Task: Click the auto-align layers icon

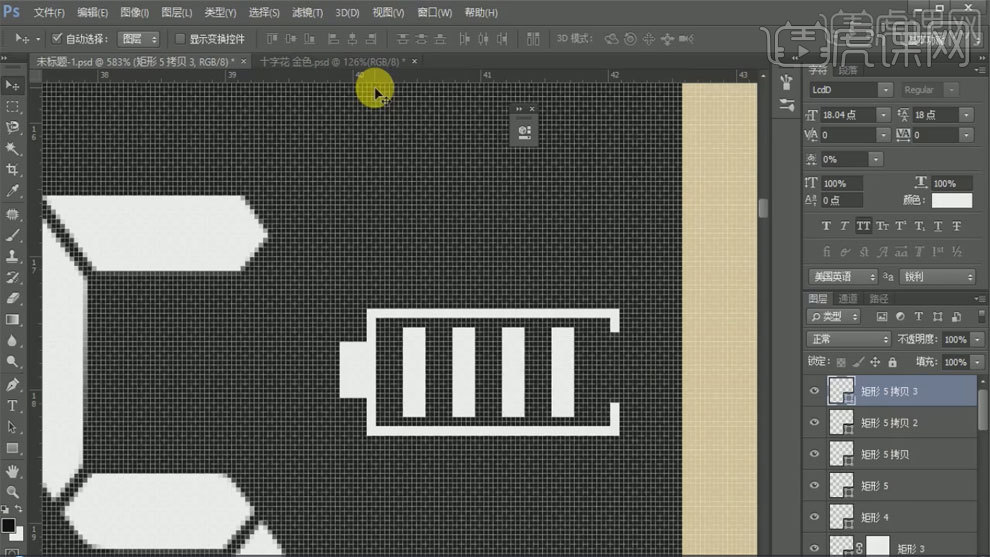Action: click(534, 39)
